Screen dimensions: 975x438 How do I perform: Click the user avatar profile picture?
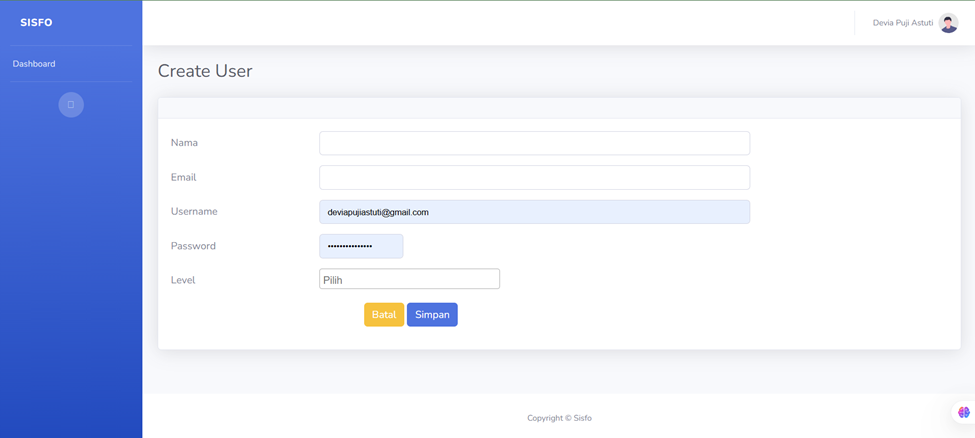[948, 23]
